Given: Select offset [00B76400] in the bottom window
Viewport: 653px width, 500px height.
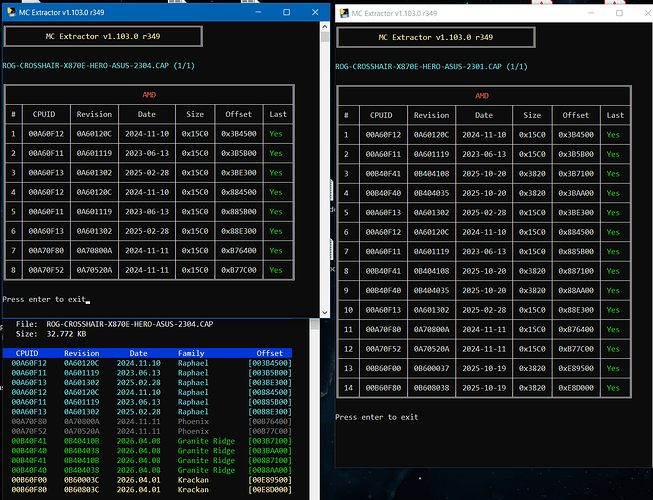Looking at the screenshot, I should click(x=269, y=421).
